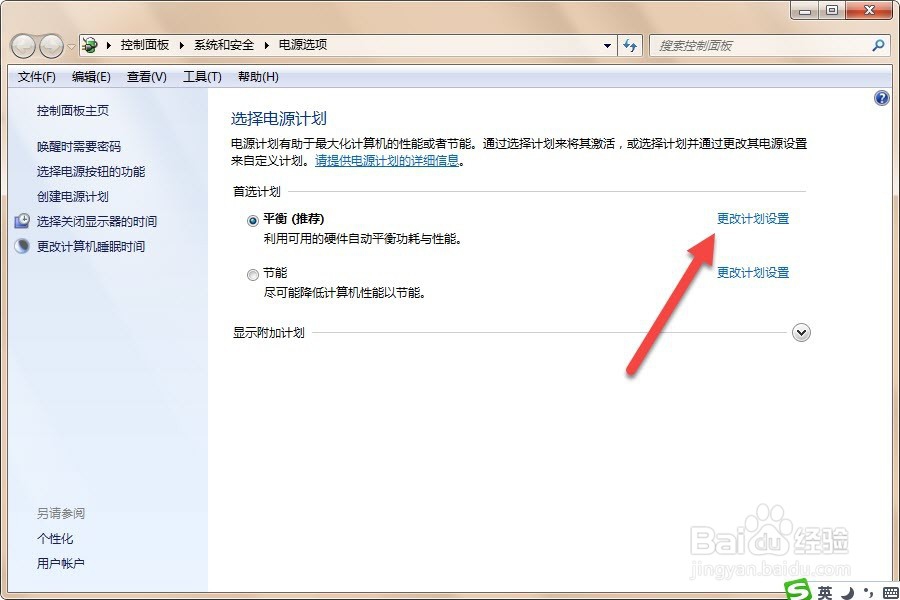Click the magnifier search icon
Viewport: 900px width, 600px height.
click(878, 45)
